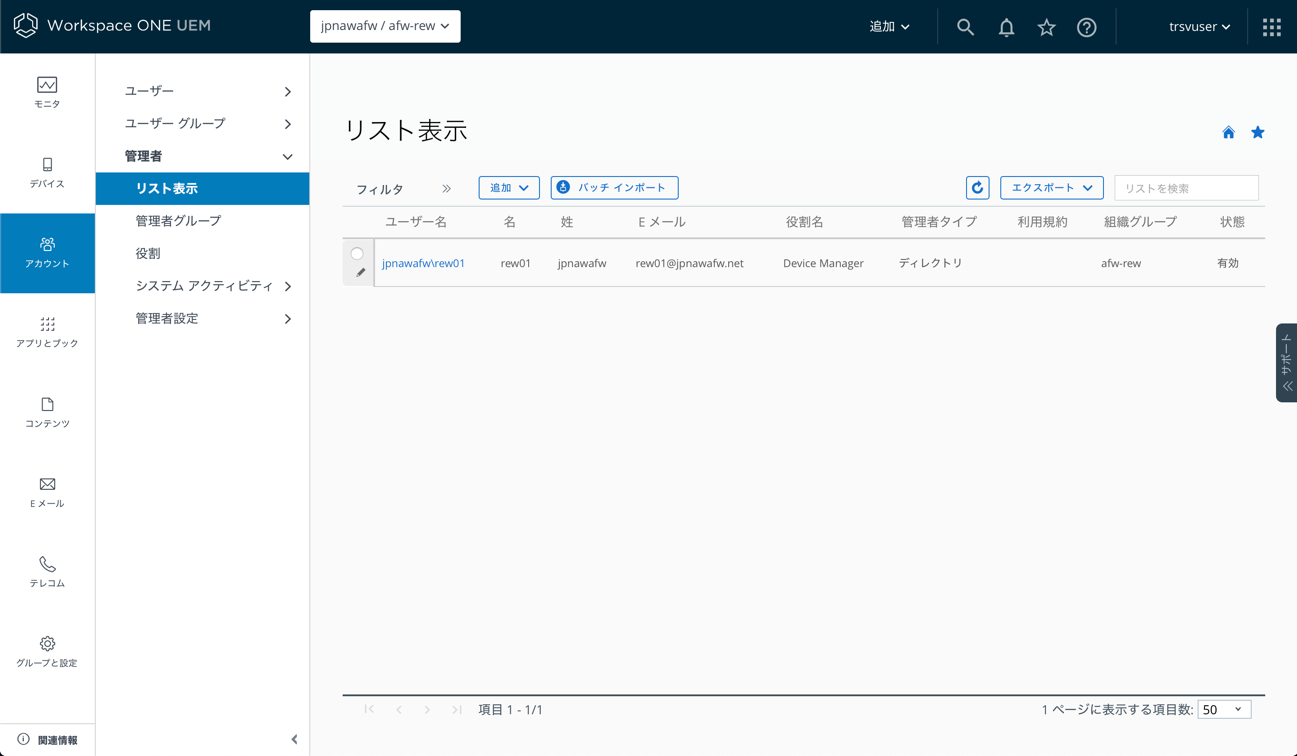Open the 追加 dropdown above the list
The image size is (1297, 756).
pyautogui.click(x=509, y=187)
